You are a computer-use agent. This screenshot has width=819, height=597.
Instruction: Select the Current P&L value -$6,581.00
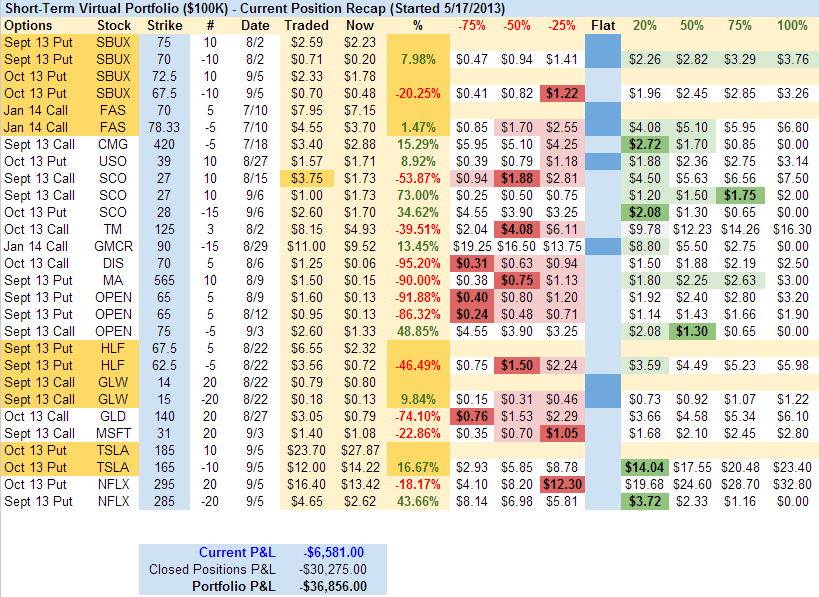pyautogui.click(x=334, y=553)
